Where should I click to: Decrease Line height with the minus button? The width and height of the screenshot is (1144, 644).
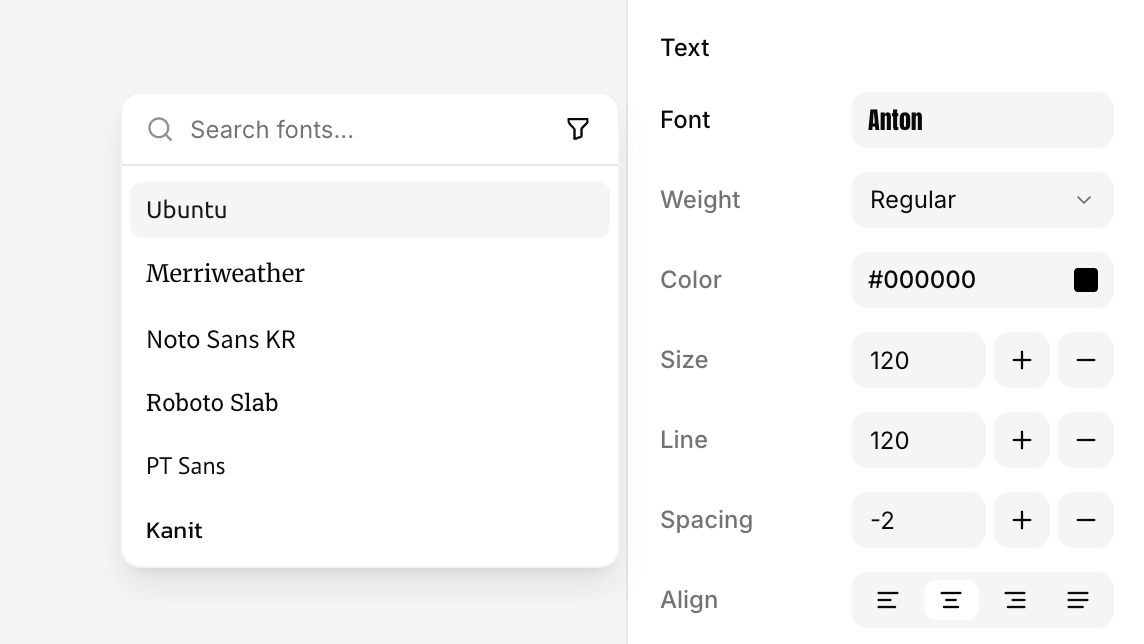(1085, 440)
